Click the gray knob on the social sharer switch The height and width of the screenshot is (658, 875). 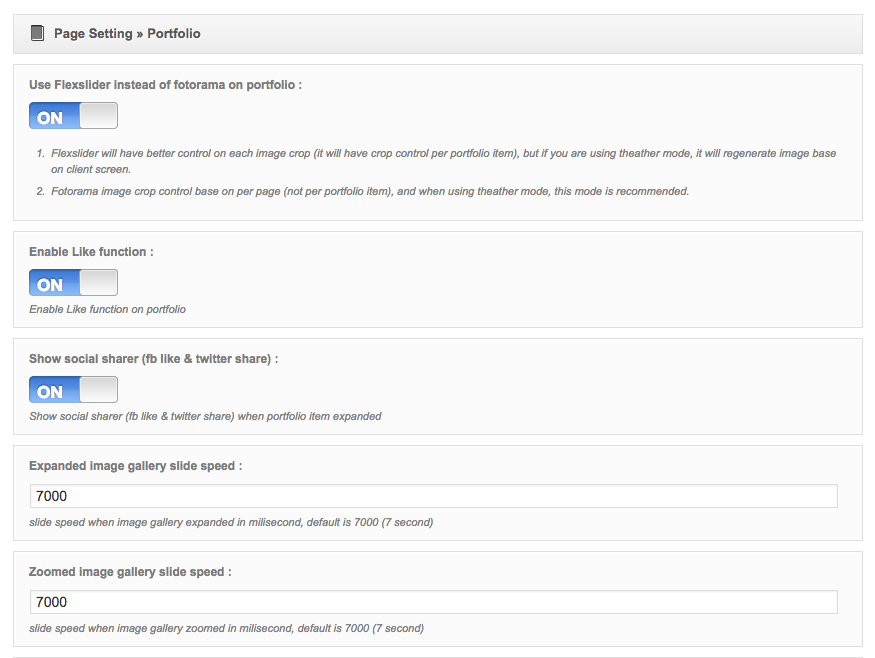point(98,390)
